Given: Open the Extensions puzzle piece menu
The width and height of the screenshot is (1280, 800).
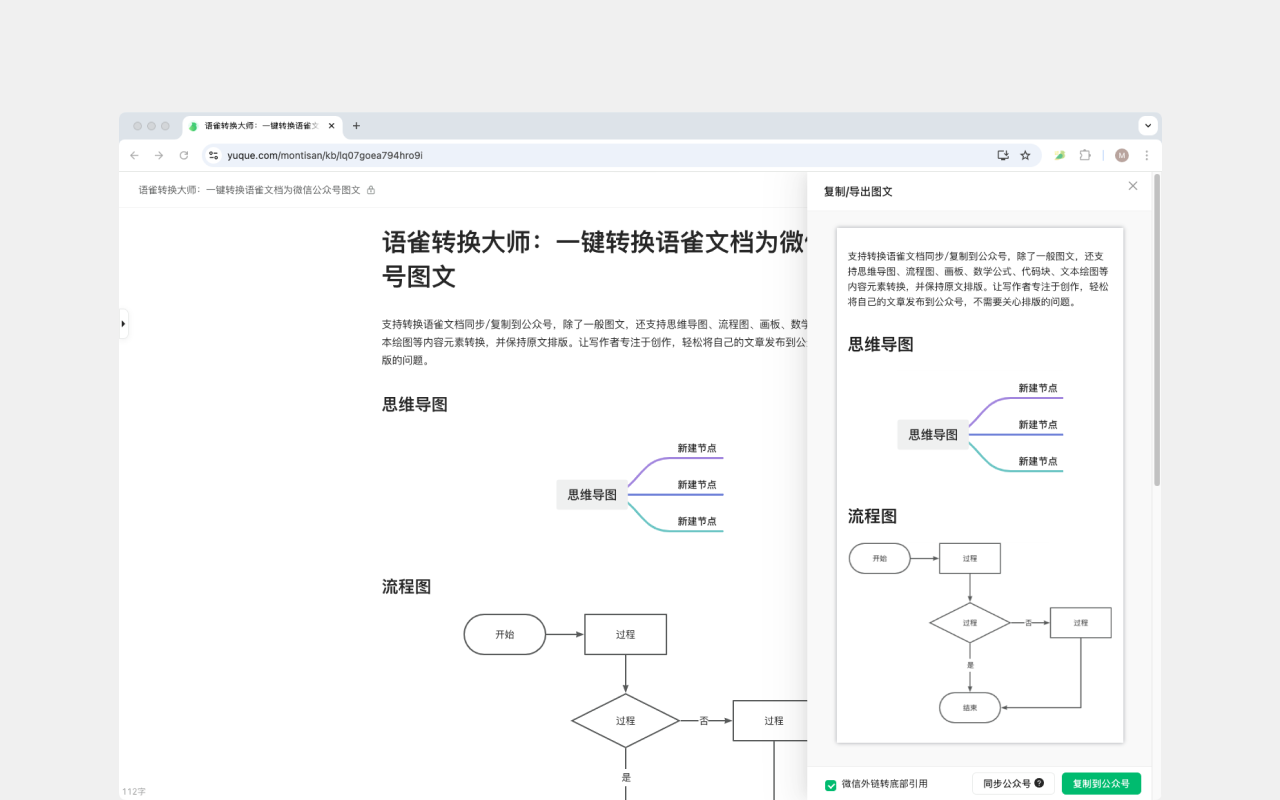Looking at the screenshot, I should (1085, 155).
